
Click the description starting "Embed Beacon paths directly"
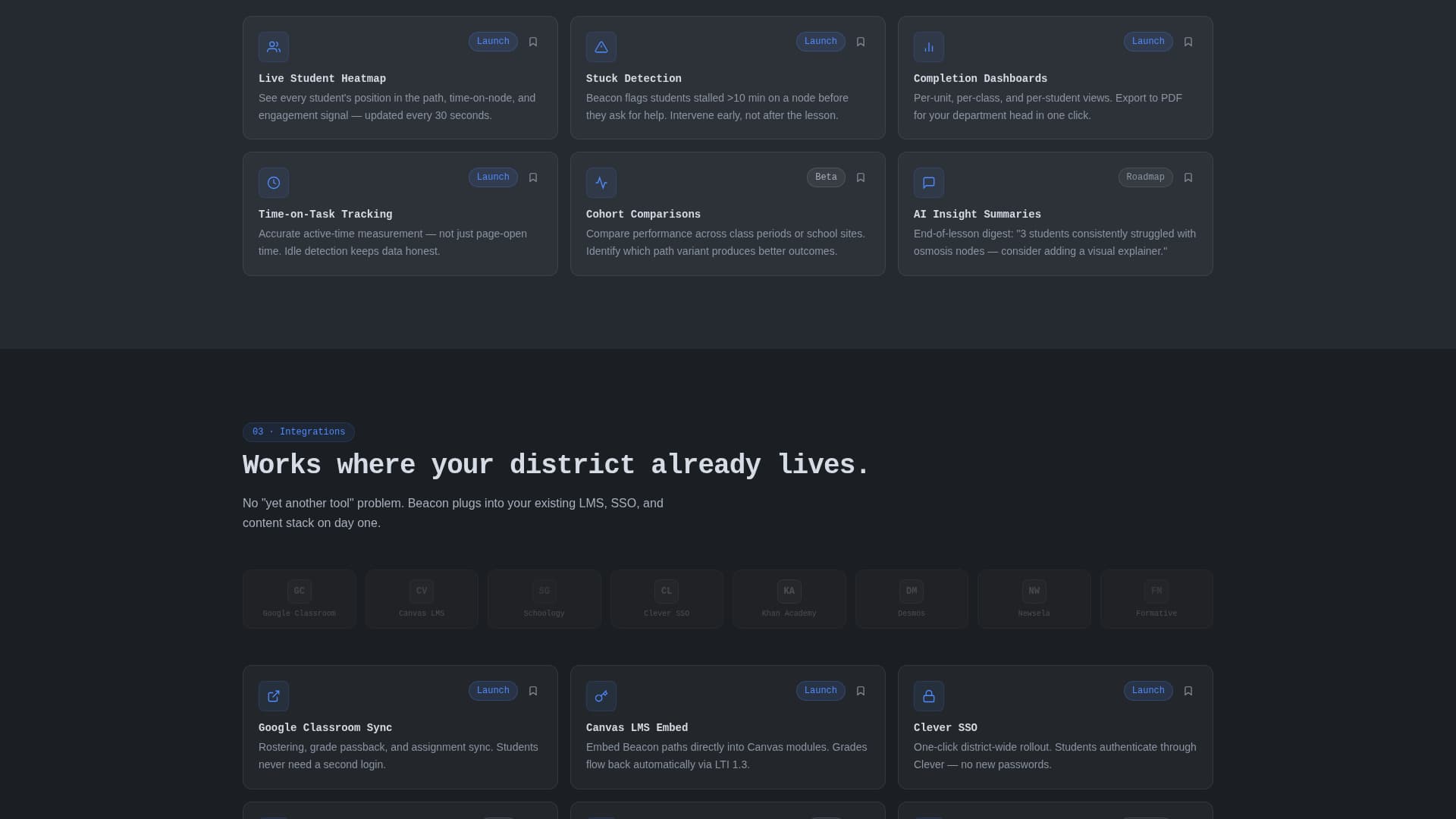[x=726, y=756]
